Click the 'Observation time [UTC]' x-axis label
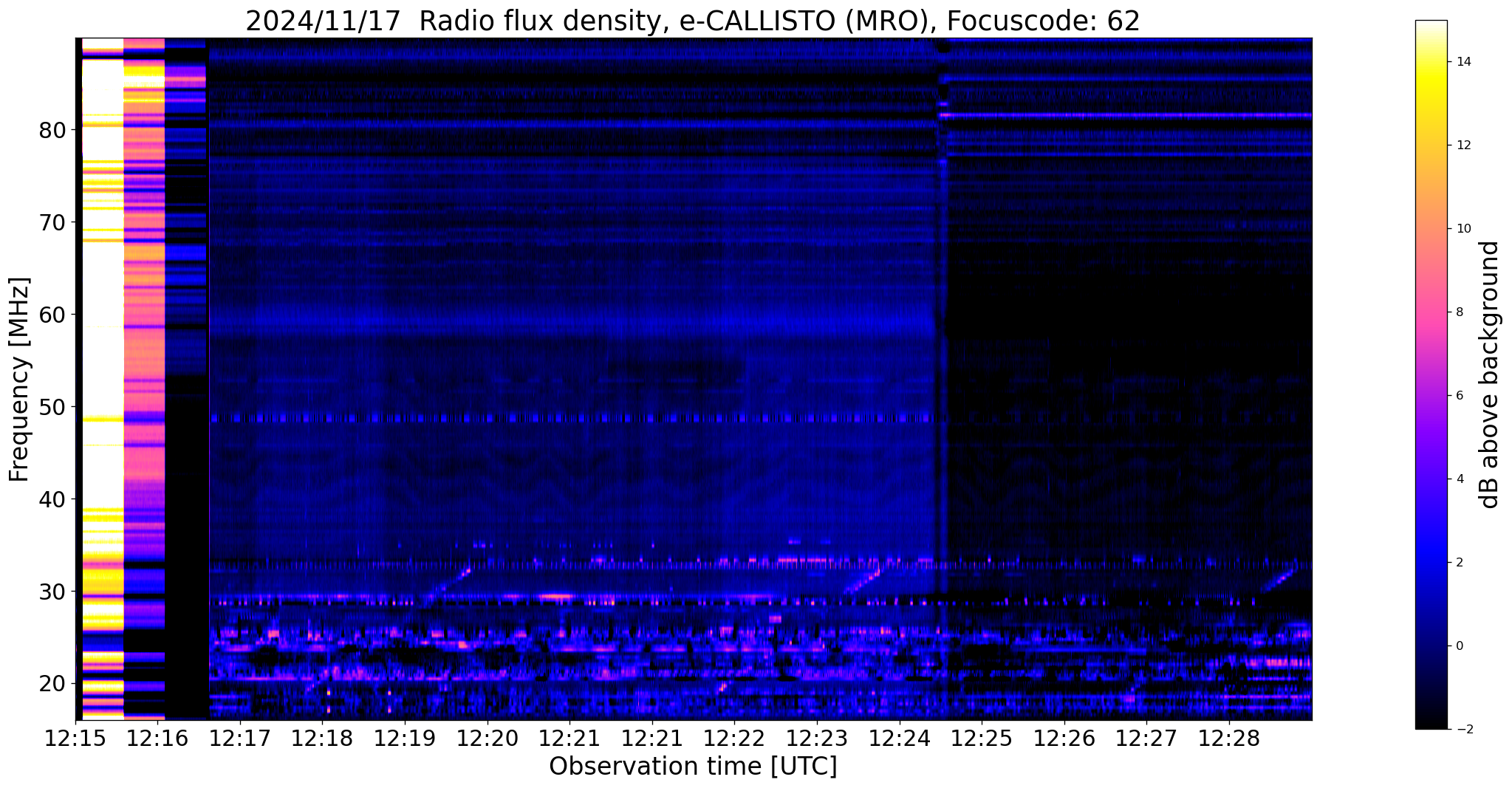1512x788 pixels. point(693,767)
